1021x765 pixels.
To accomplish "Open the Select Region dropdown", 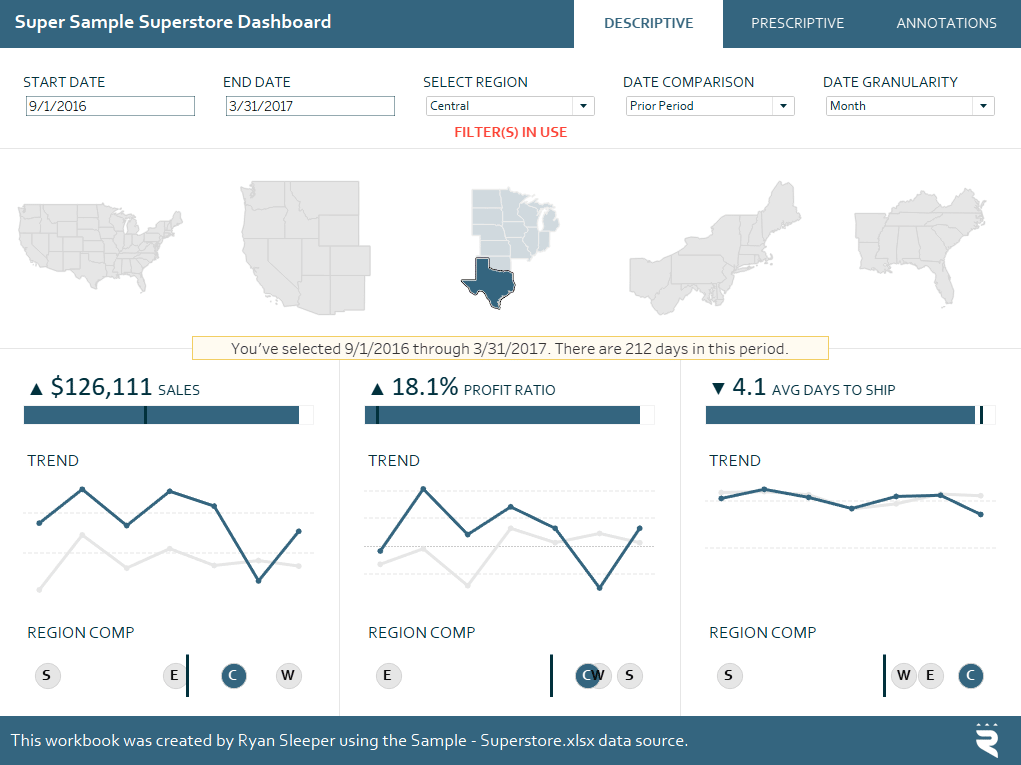I will point(510,106).
